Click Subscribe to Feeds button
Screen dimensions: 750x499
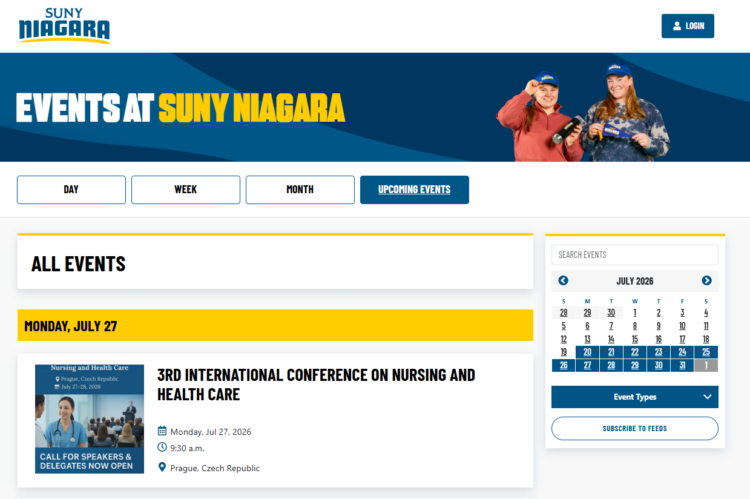pyautogui.click(x=635, y=428)
